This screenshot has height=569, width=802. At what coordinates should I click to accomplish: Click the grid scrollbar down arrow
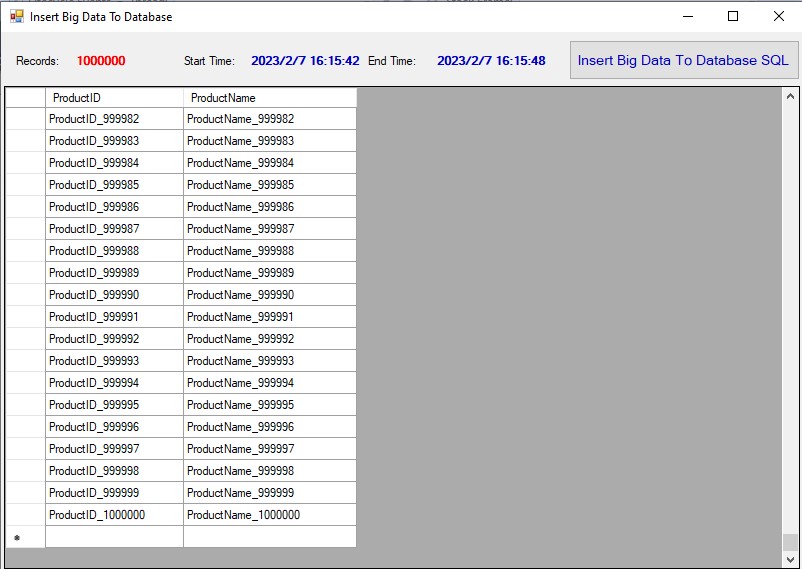(790, 559)
